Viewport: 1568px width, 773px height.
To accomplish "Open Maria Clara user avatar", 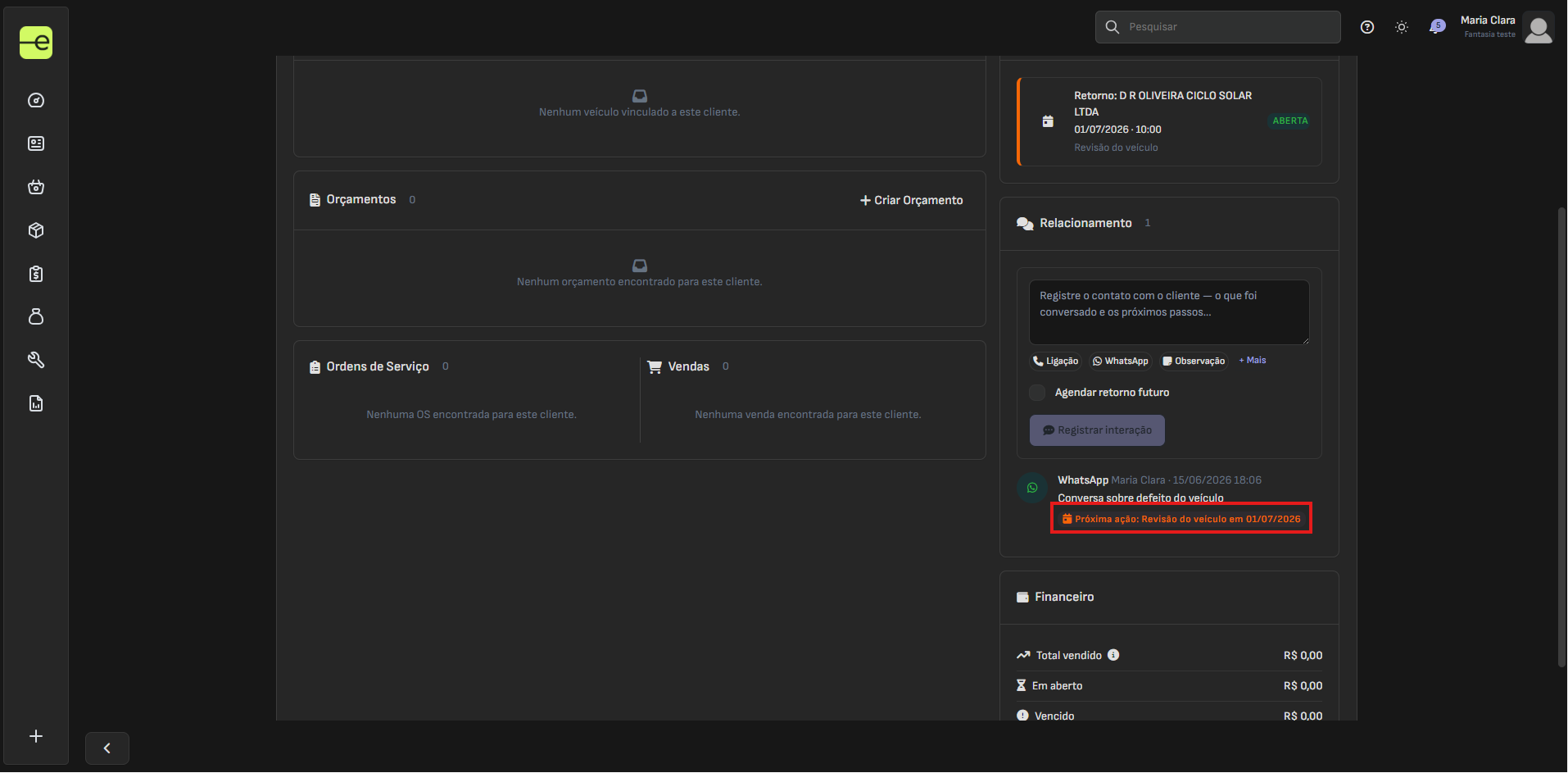I will 1539,28.
